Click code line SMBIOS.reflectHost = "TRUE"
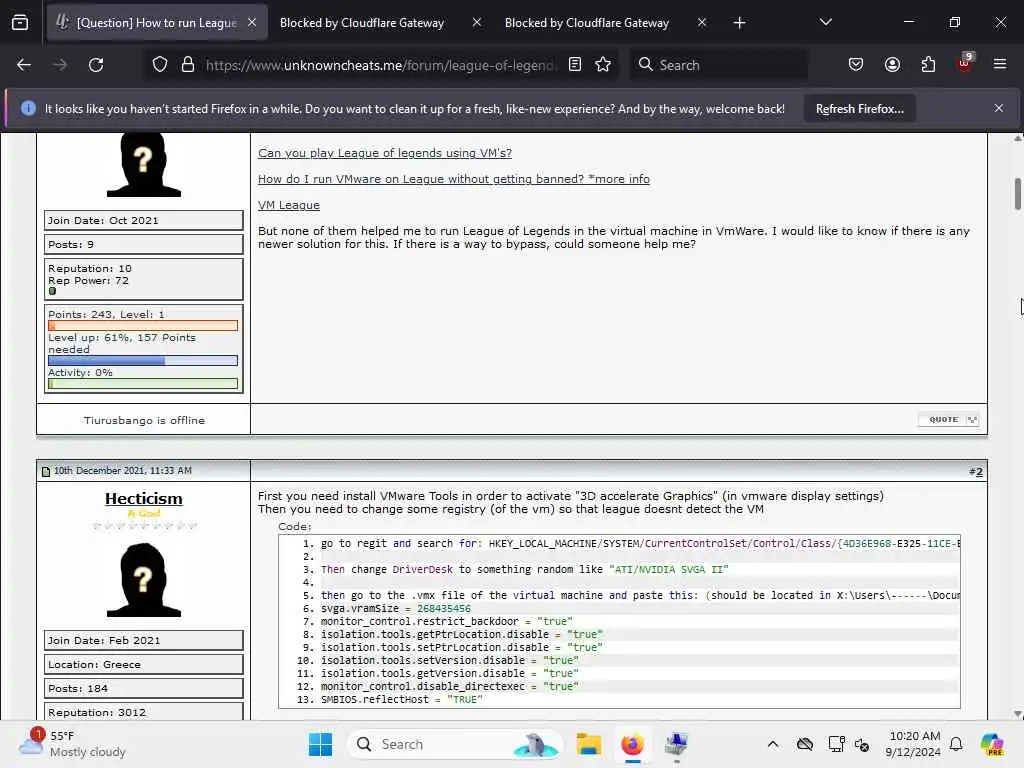This screenshot has width=1024, height=768. tap(401, 699)
